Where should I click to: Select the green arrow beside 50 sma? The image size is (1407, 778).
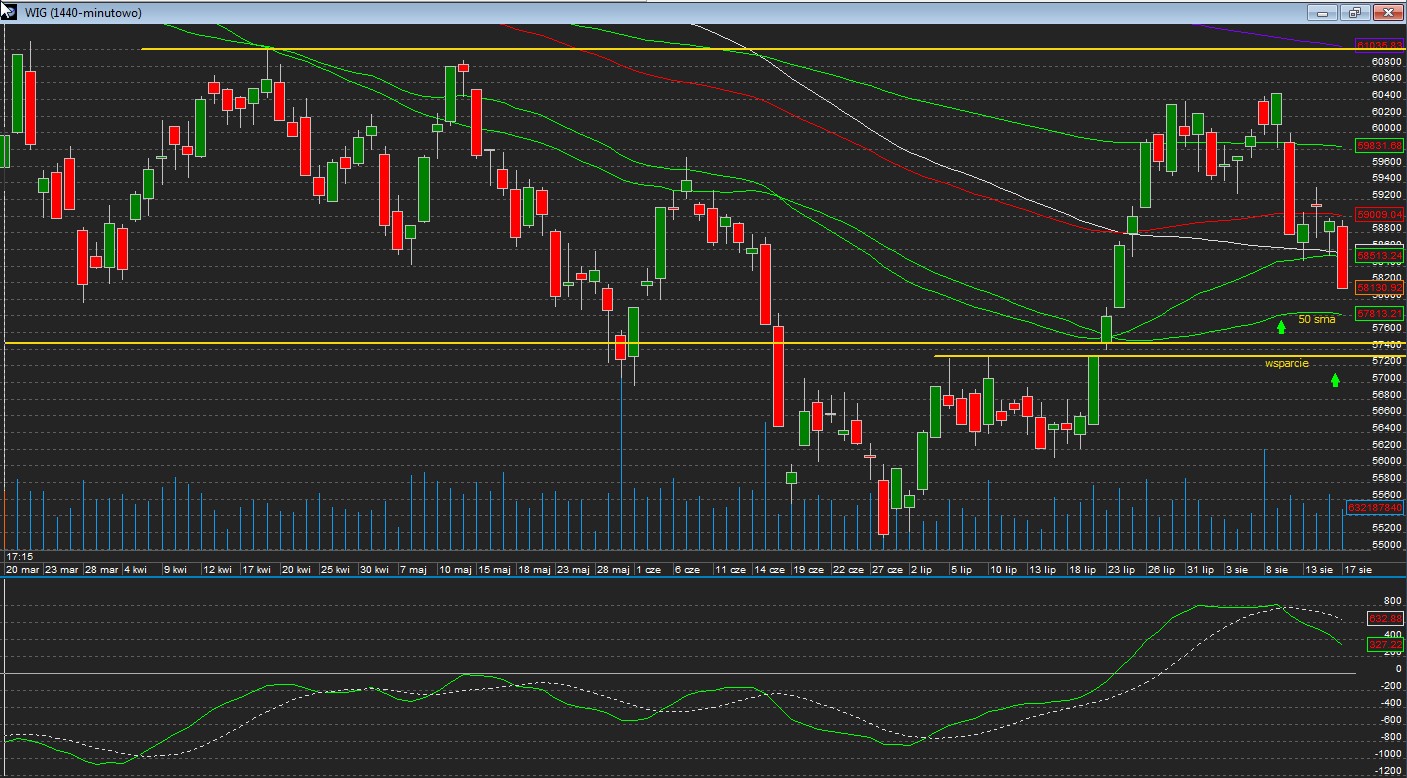pos(1281,326)
